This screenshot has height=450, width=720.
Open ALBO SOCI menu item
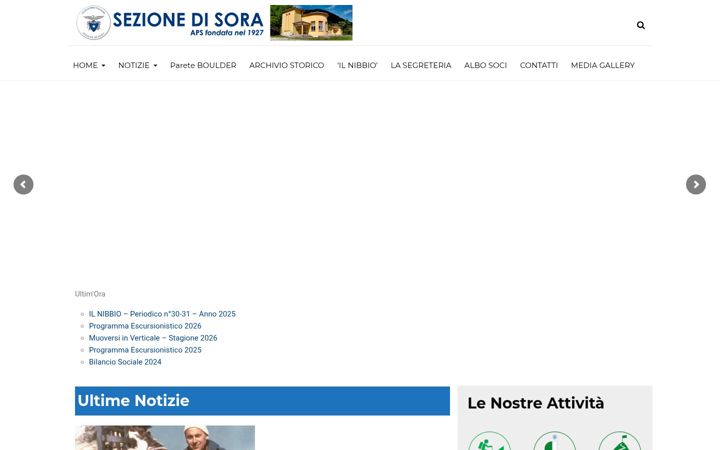(485, 65)
